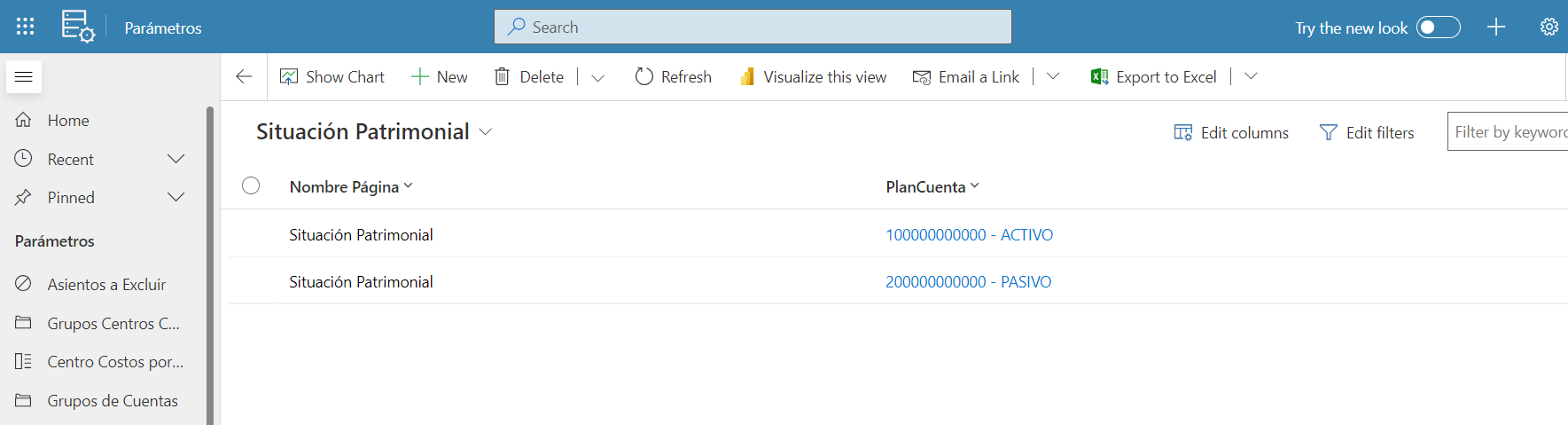The height and width of the screenshot is (425, 1568).
Task: Collapse the hamburger navigation menu
Action: (x=24, y=77)
